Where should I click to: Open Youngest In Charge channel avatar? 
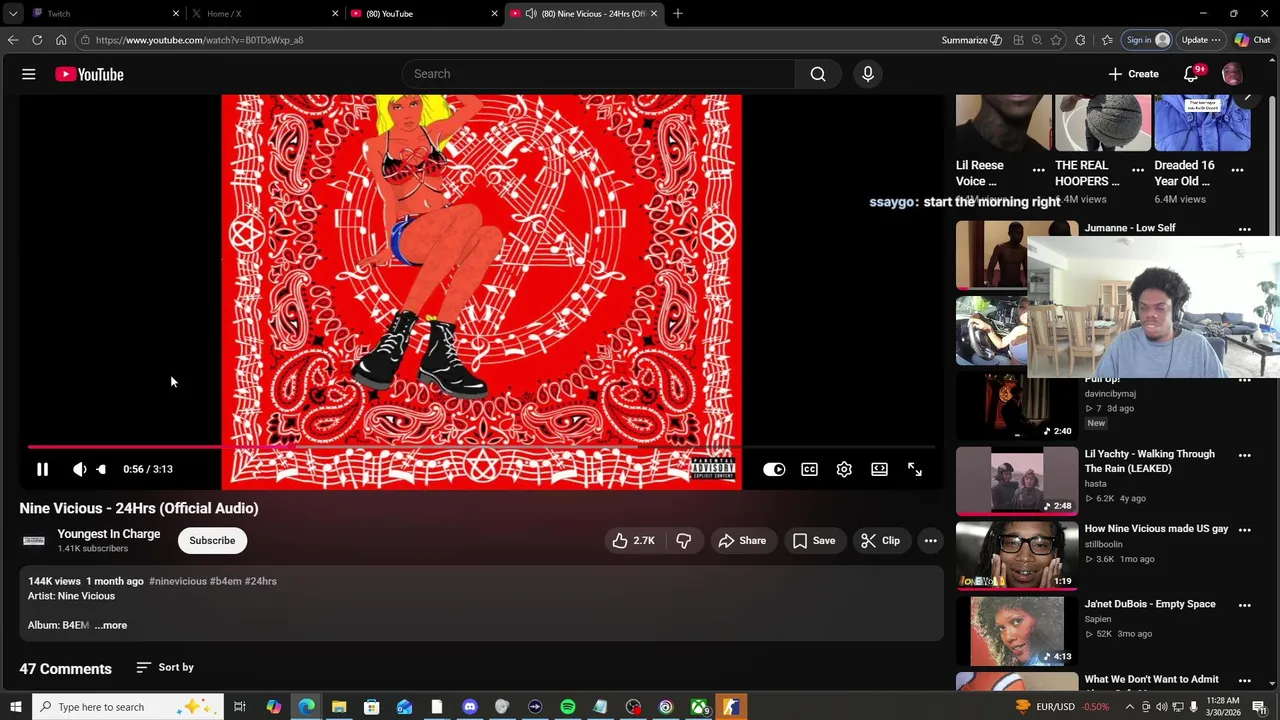coord(34,541)
